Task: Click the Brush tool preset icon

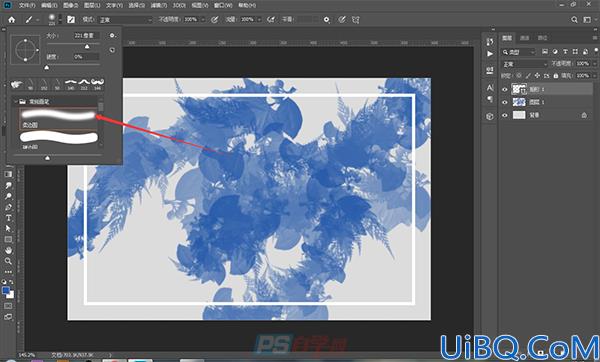Action: click(x=29, y=20)
